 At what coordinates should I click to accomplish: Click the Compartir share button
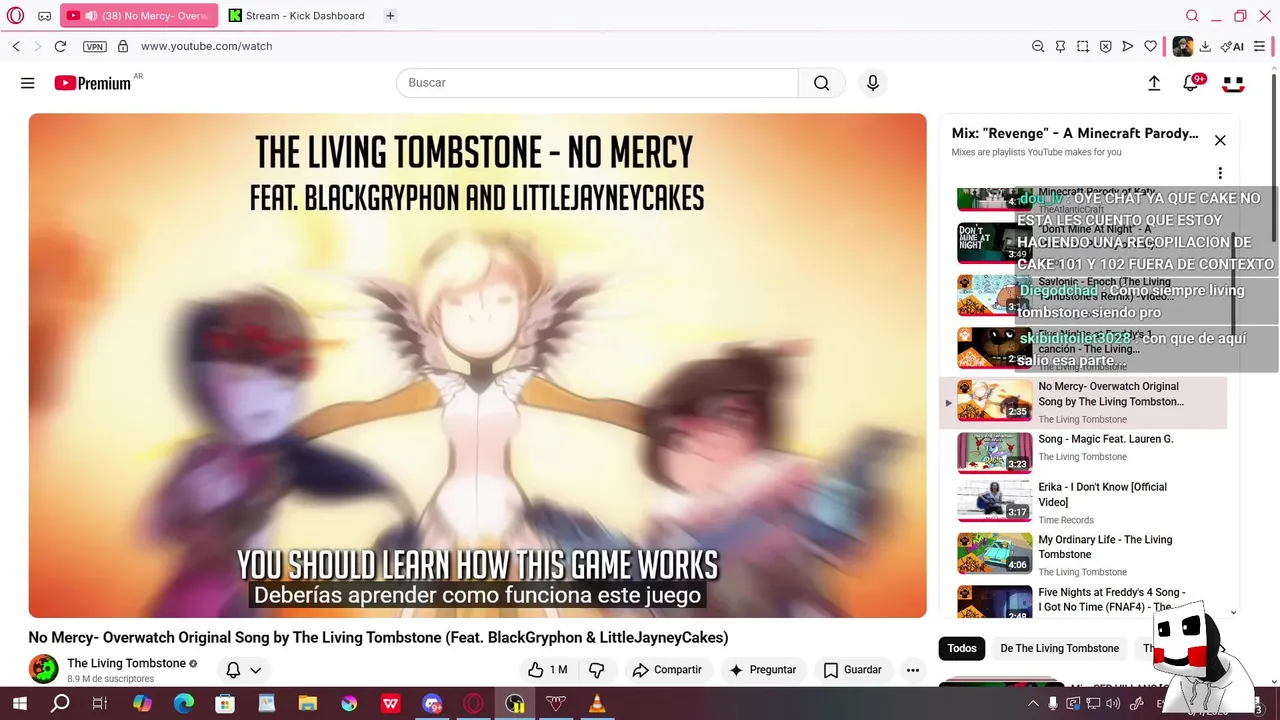pos(666,670)
